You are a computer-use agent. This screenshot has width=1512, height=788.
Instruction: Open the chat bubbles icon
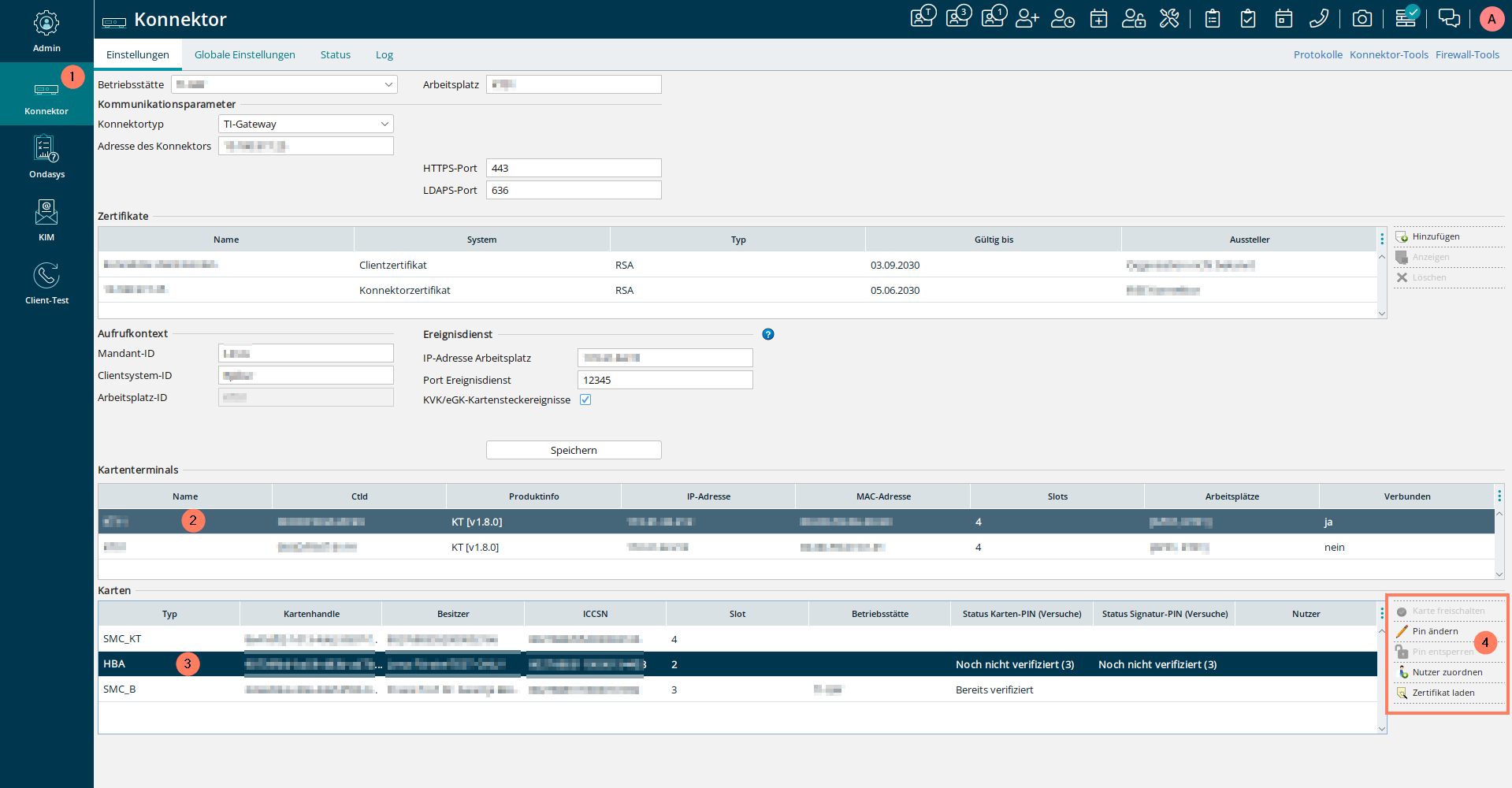click(x=1449, y=18)
